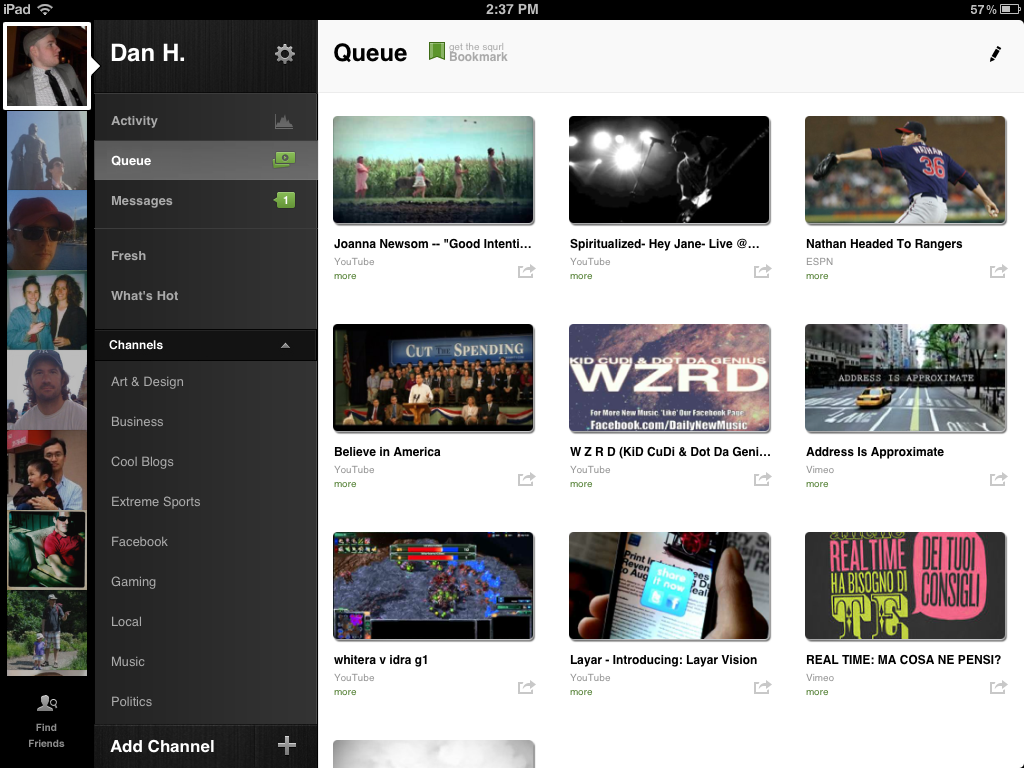Image resolution: width=1024 pixels, height=768 pixels.
Task: Open the Business channel
Action: pyautogui.click(x=206, y=422)
